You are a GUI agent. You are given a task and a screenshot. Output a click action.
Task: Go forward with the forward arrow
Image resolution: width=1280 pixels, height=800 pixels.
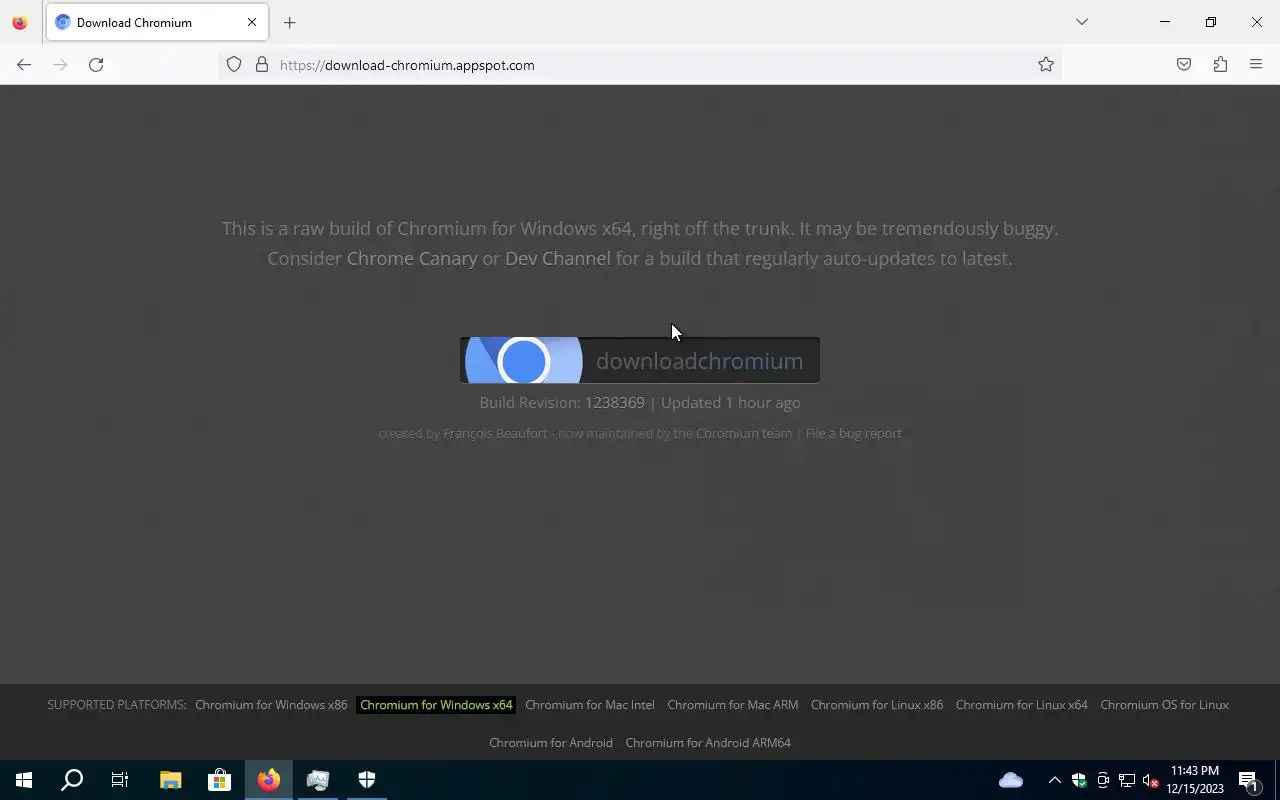(60, 65)
